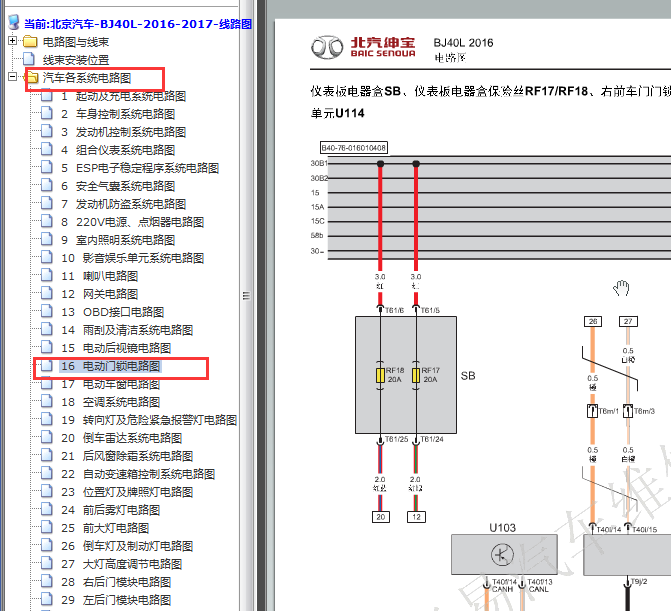Open 27 大灯高度调节电路图
The height and width of the screenshot is (611, 671).
(x=121, y=564)
